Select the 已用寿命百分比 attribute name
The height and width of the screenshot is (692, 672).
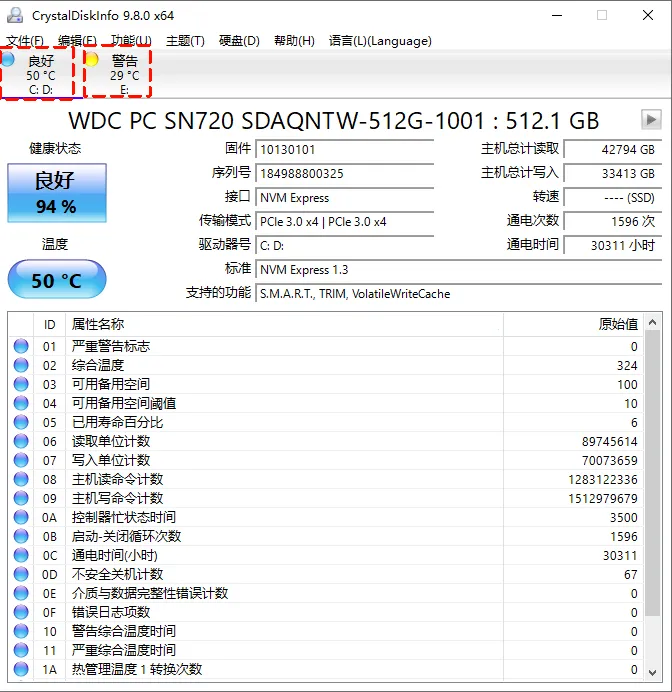pos(117,422)
